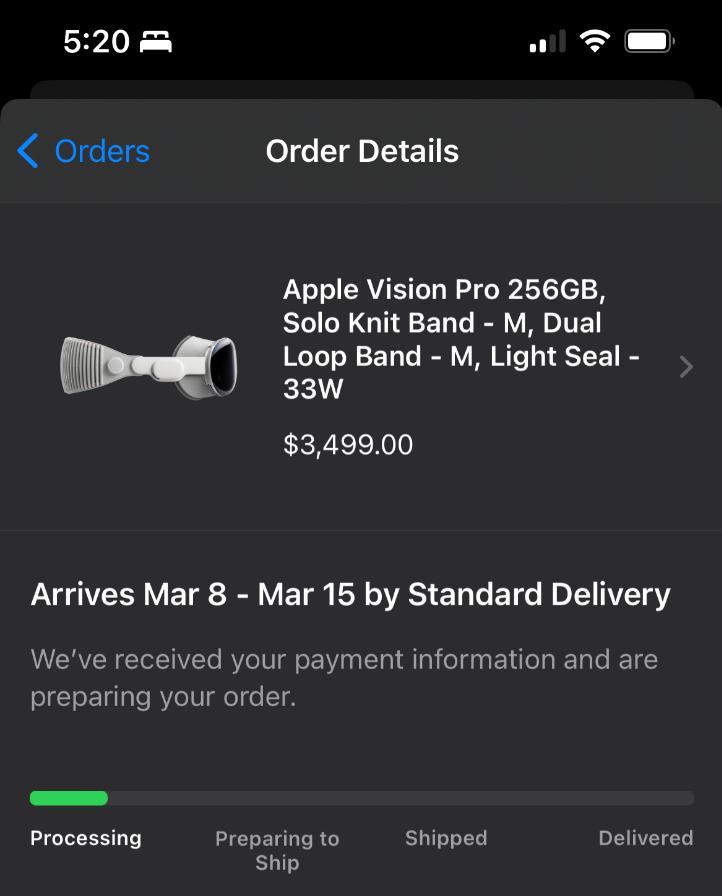Tap the unfilled gray part of progress bar
The image size is (722, 896).
pyautogui.click(x=400, y=798)
